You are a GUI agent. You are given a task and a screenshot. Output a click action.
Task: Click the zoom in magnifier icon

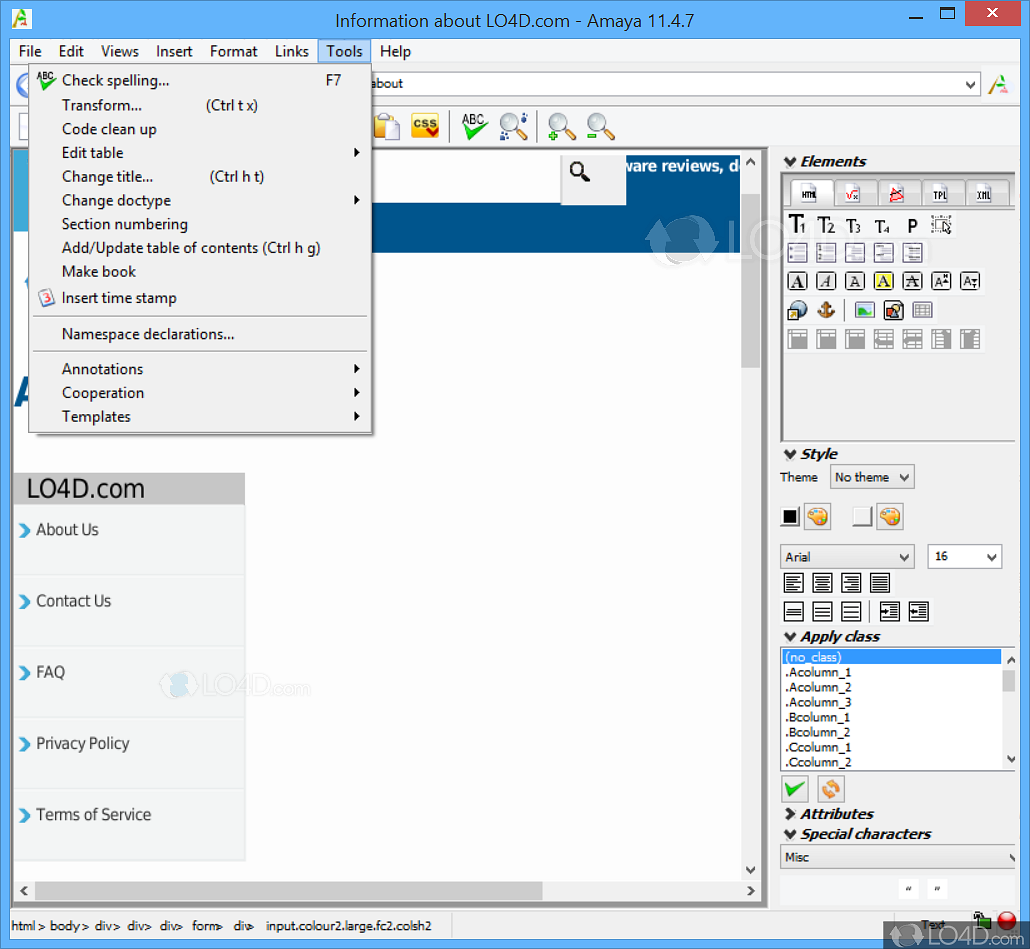coord(562,127)
